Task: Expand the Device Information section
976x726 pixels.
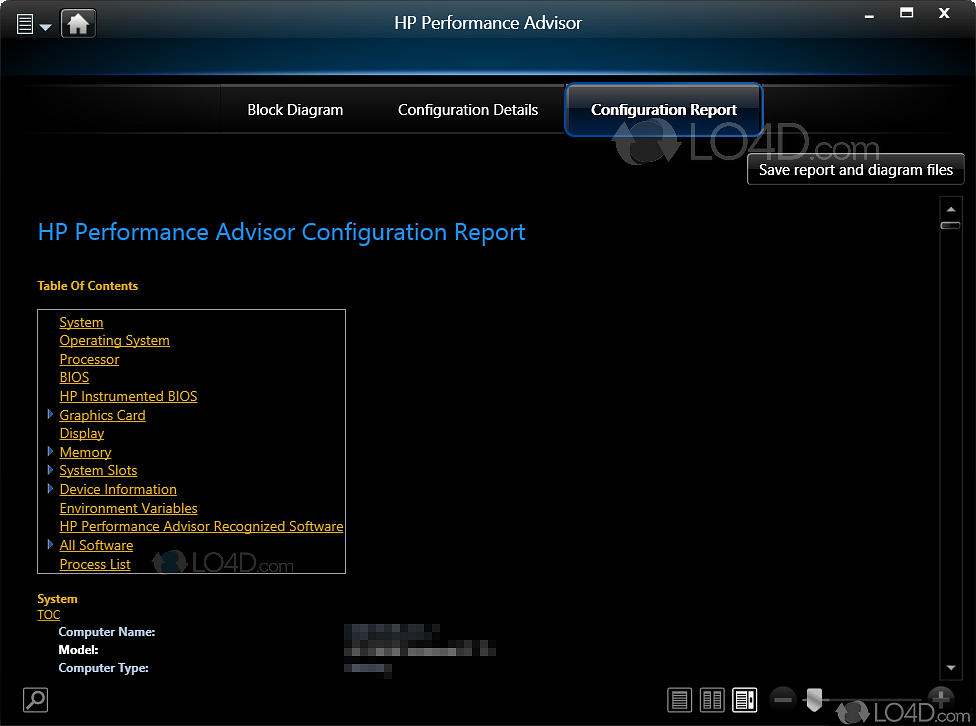Action: pyautogui.click(x=49, y=489)
